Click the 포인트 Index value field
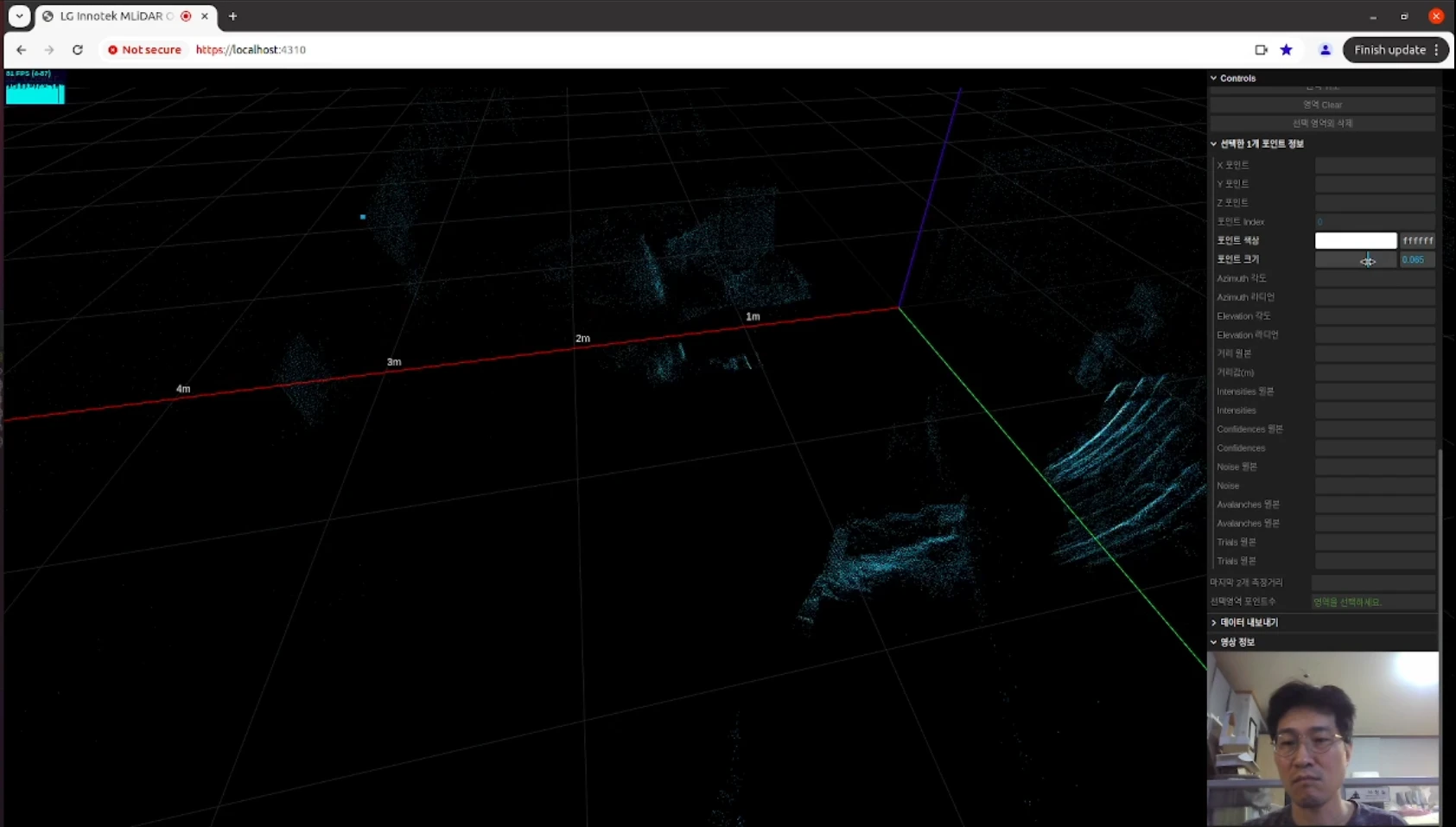Screen dimensions: 1456x827 click(1375, 222)
